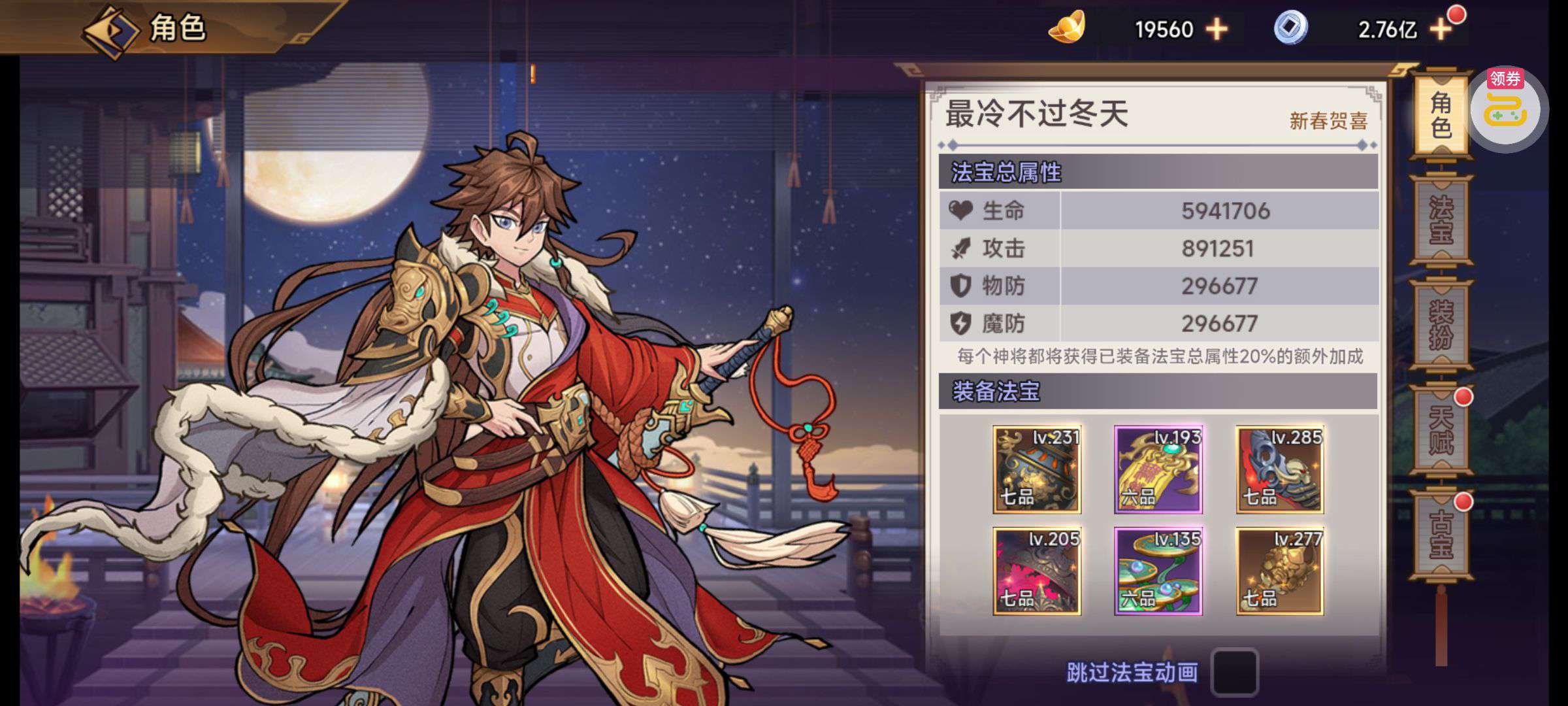
Task: Switch to the 装扮 side tab
Action: click(1441, 324)
